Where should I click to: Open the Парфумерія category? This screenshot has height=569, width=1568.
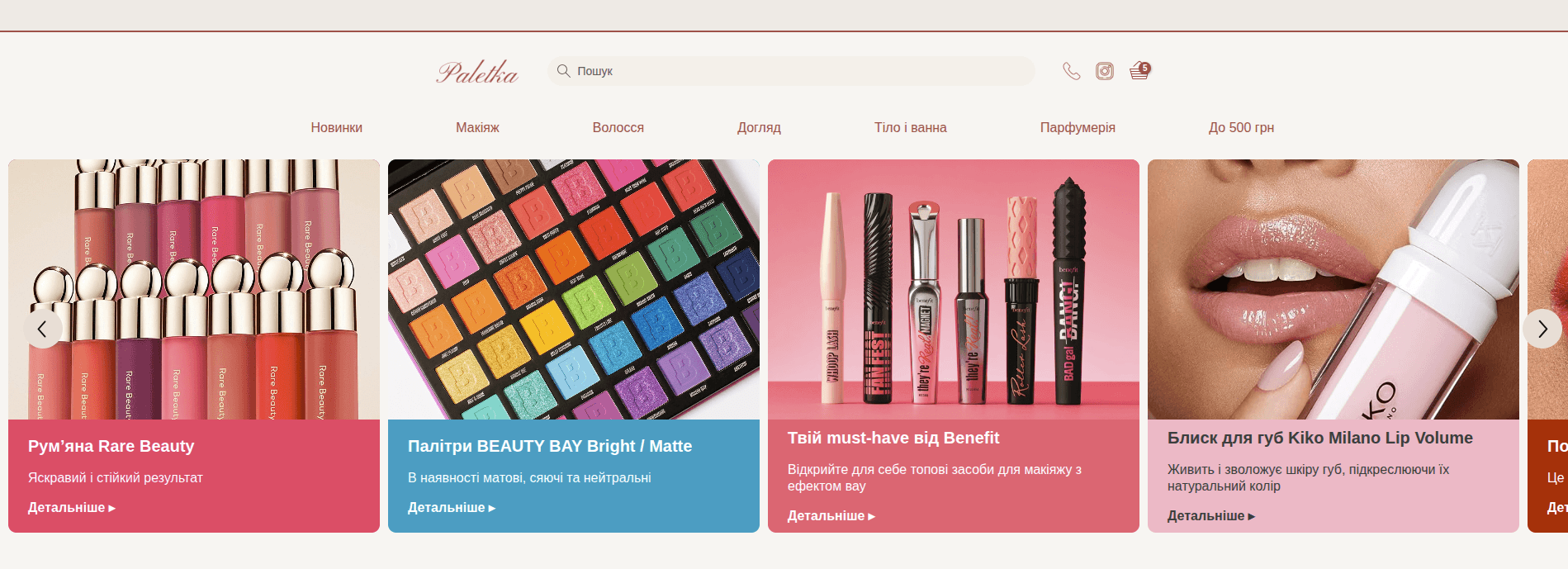pyautogui.click(x=1078, y=127)
